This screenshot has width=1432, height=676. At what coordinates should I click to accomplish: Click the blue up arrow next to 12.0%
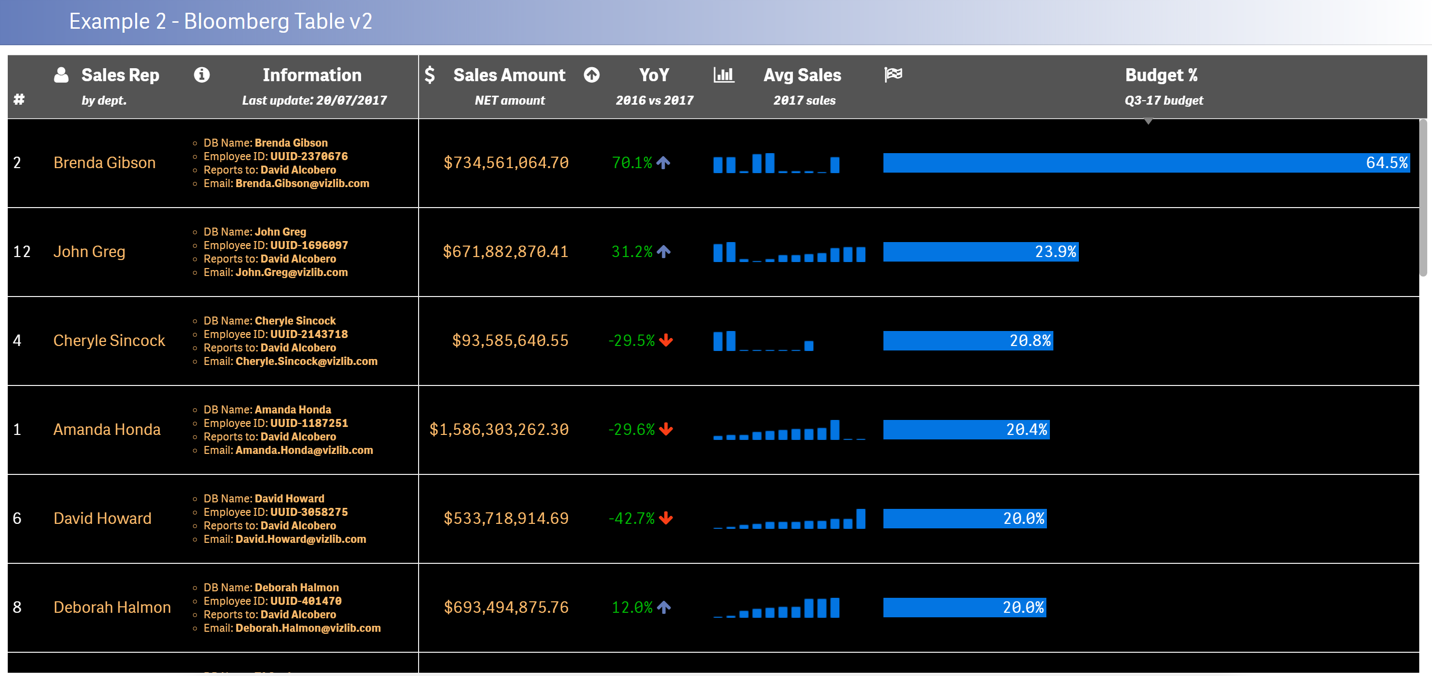[x=664, y=608]
